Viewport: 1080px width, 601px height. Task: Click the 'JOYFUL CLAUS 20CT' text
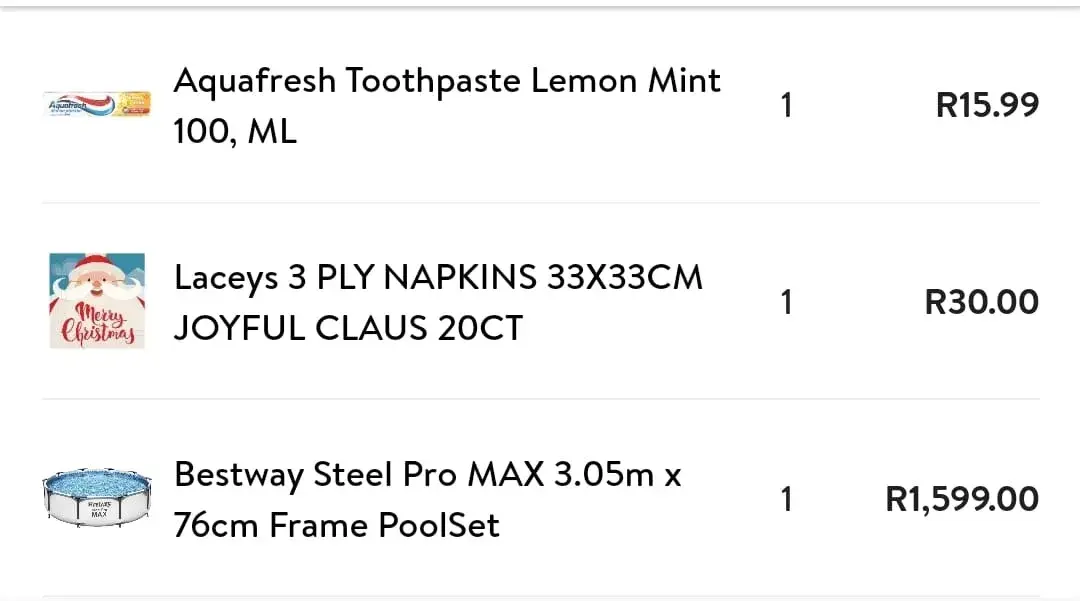tap(348, 328)
